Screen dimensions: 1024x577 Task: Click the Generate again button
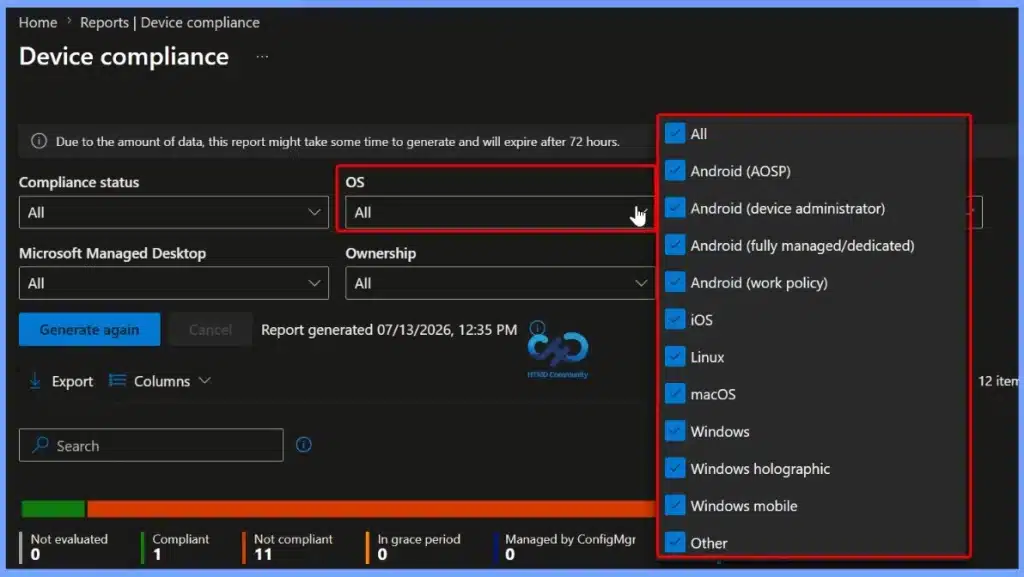(x=89, y=330)
